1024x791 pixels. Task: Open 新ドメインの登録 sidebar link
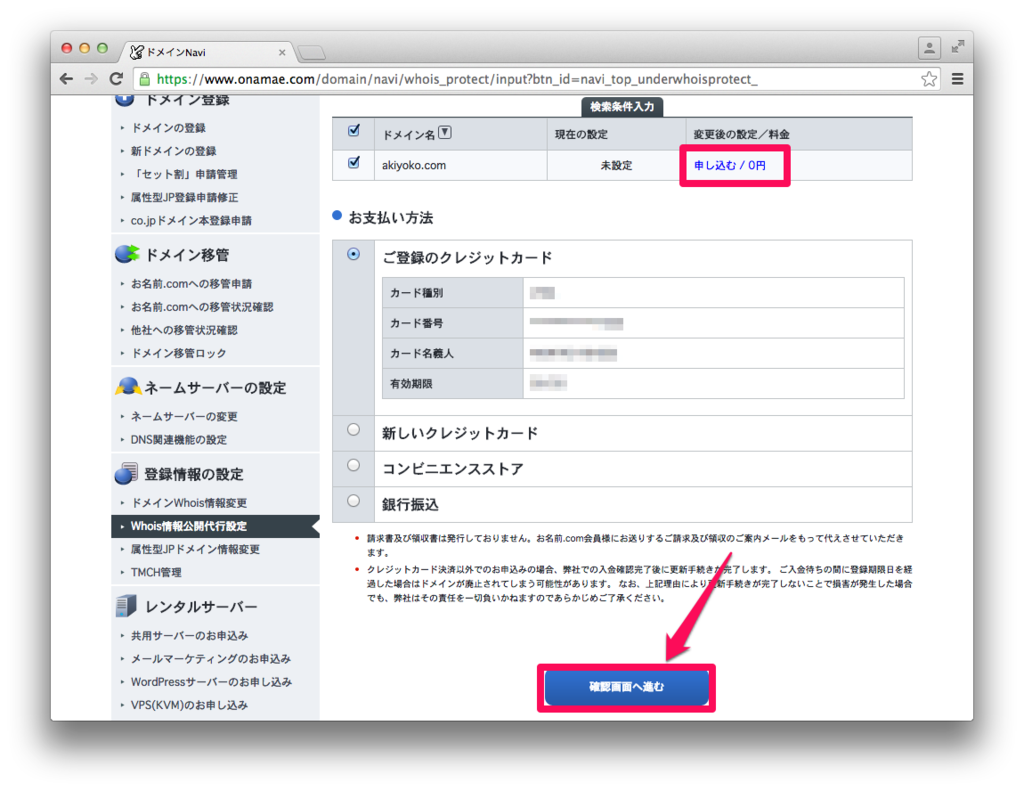(x=174, y=151)
